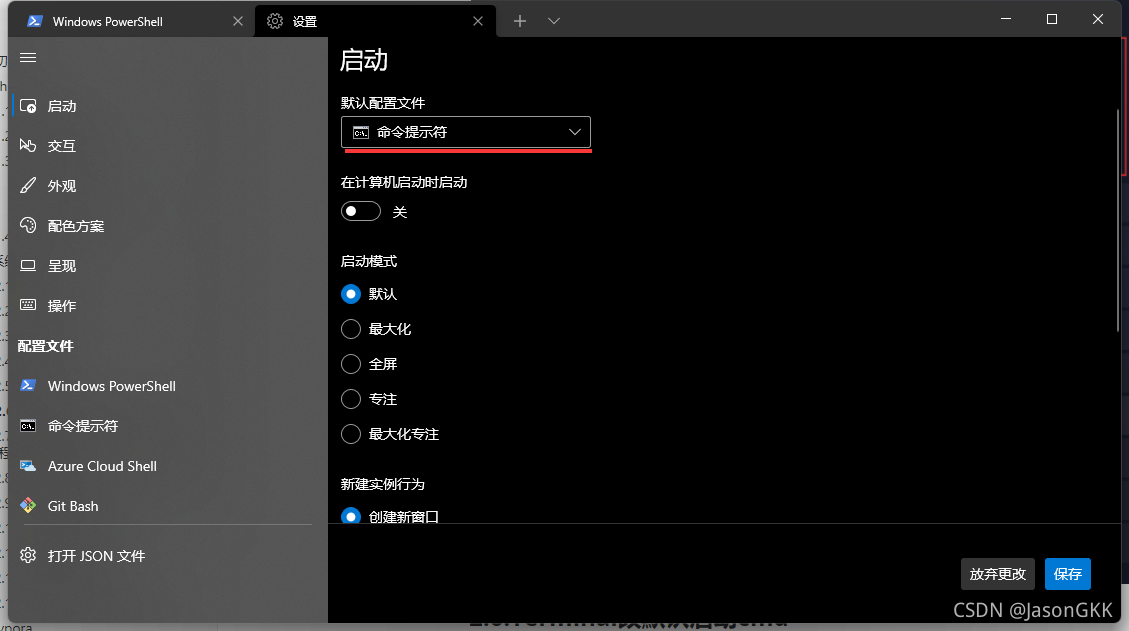Toggle 在计算机启动时启动 switch
Image resolution: width=1129 pixels, height=631 pixels.
click(361, 211)
